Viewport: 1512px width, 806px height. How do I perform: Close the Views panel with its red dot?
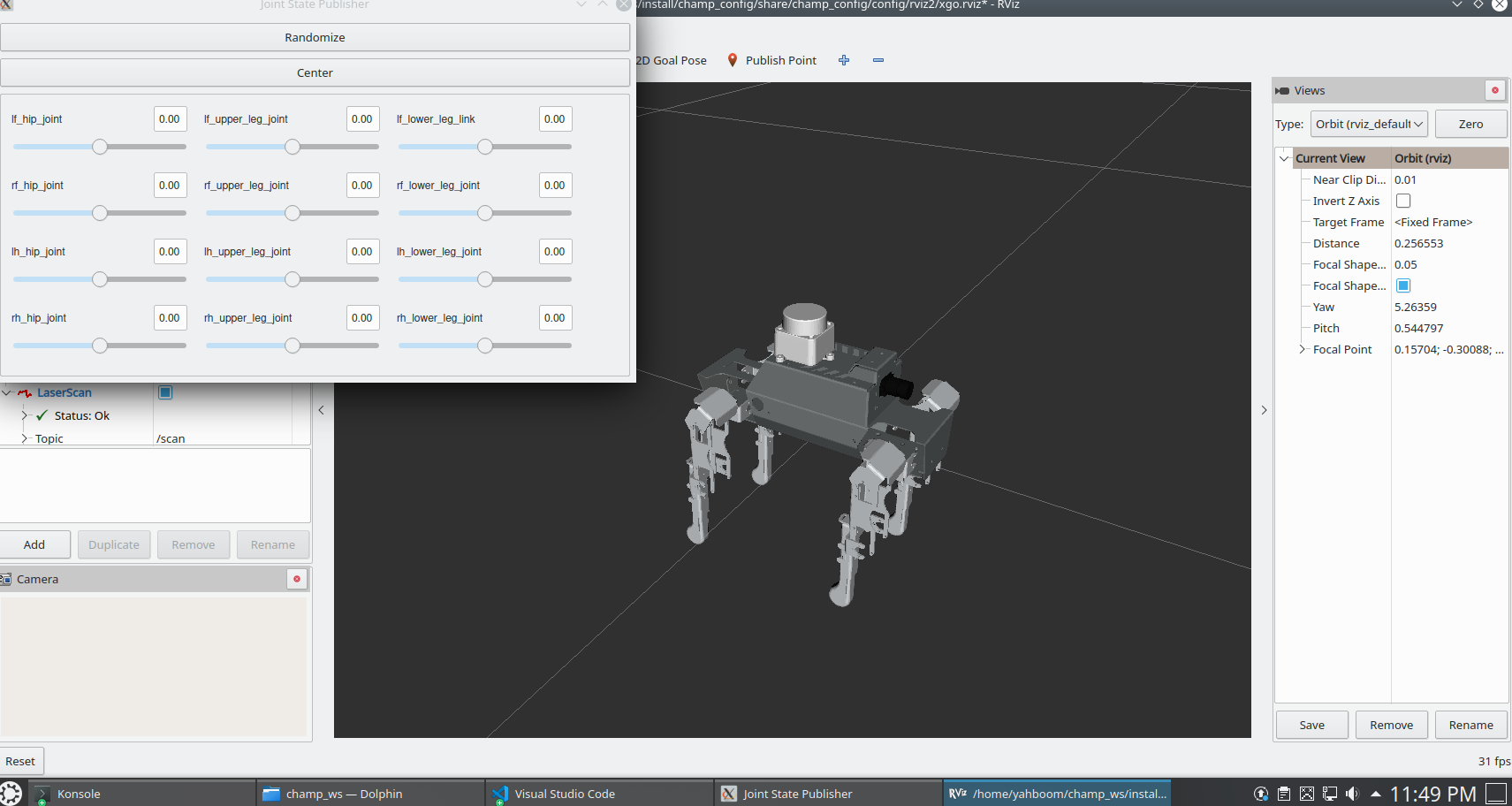coord(1495,90)
